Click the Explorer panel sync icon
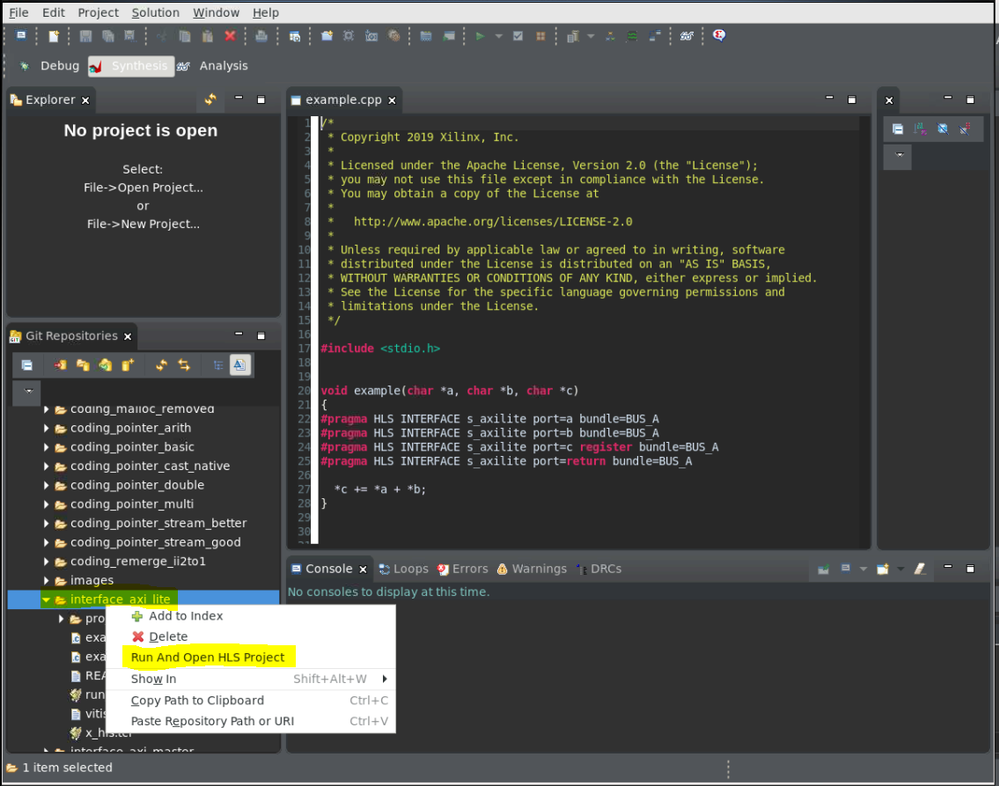Viewport: 999px width, 786px height. [210, 99]
